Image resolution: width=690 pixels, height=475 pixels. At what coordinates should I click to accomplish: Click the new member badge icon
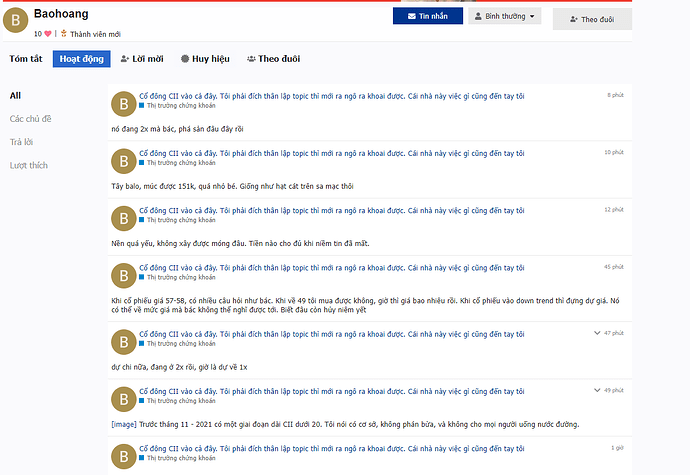click(x=64, y=33)
